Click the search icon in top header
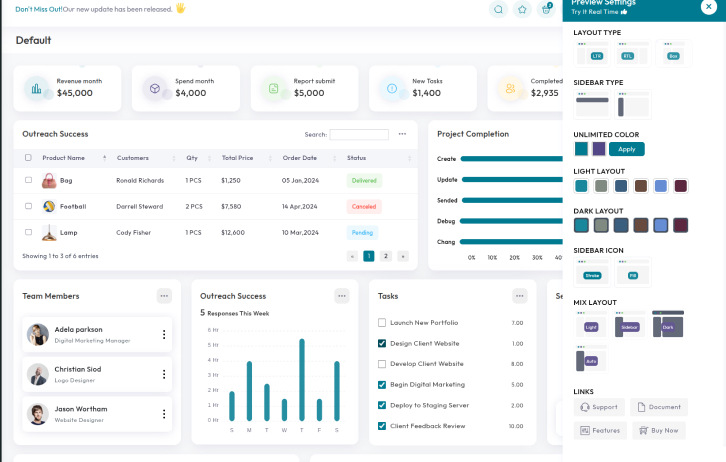This screenshot has height=462, width=726. click(x=498, y=9)
